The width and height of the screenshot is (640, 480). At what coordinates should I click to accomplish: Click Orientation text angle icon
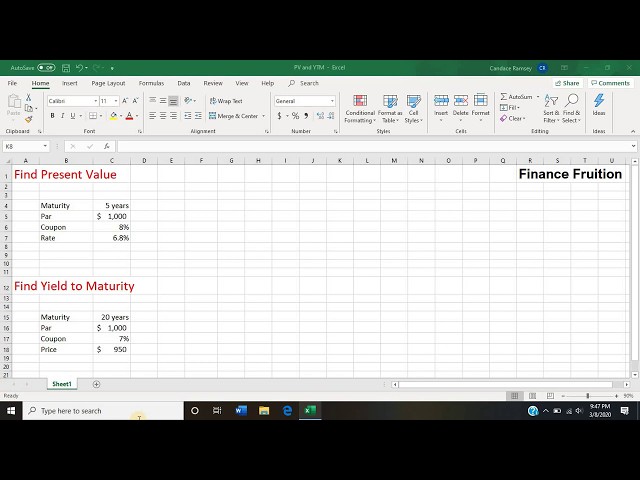point(188,100)
